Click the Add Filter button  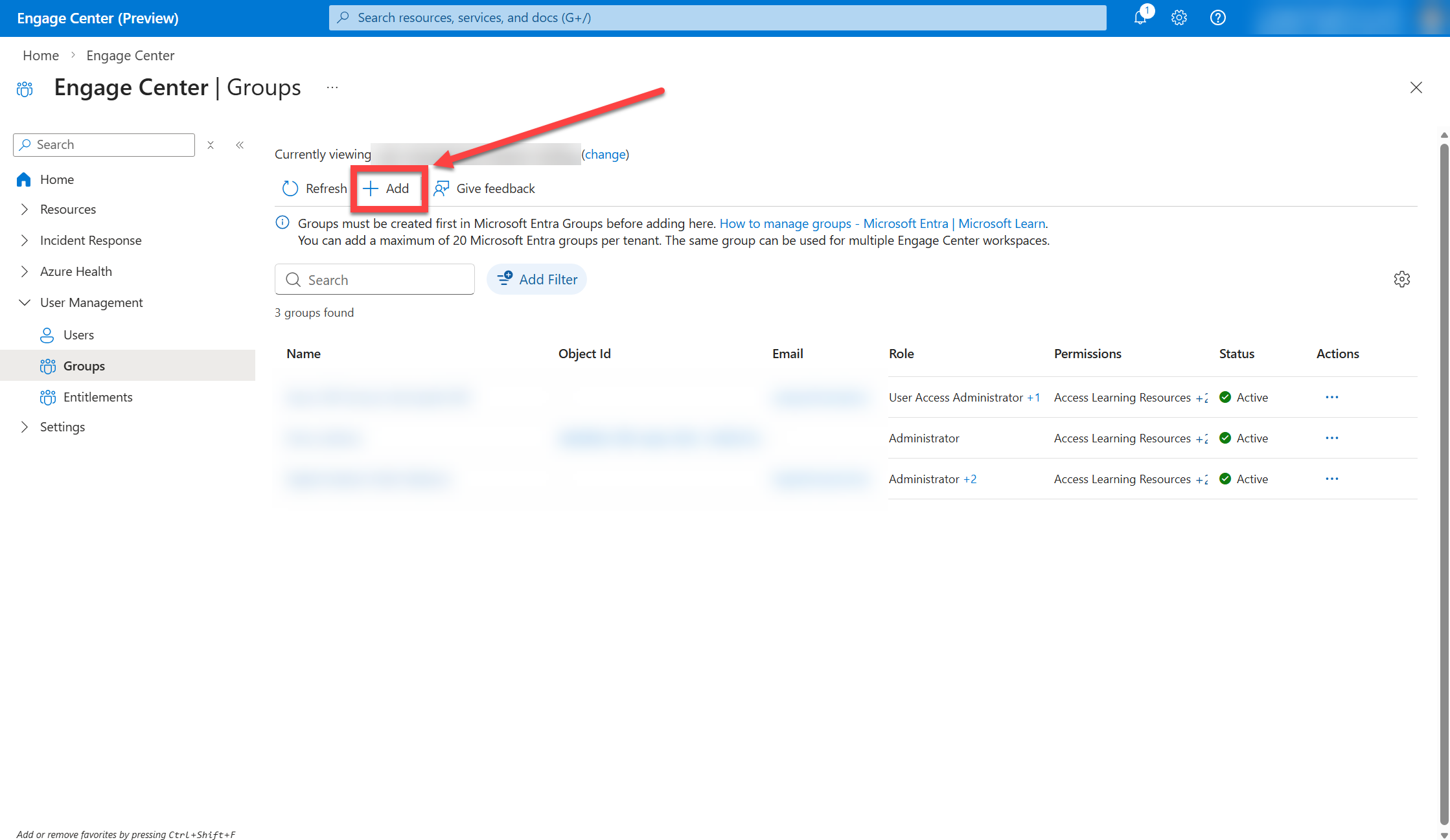coord(536,279)
